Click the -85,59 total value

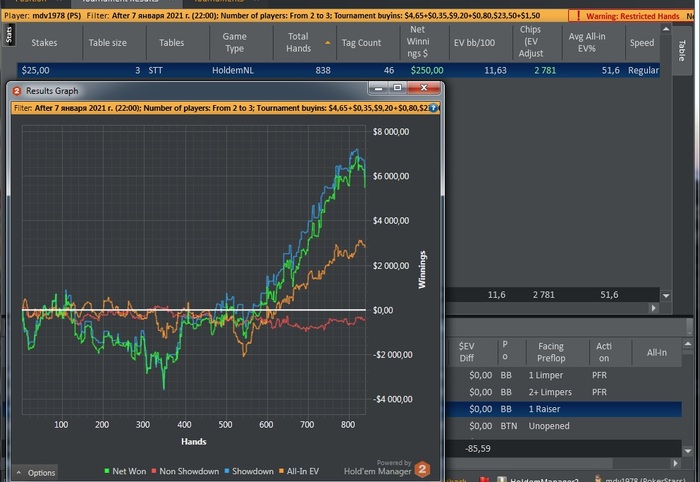pyautogui.click(x=477, y=449)
